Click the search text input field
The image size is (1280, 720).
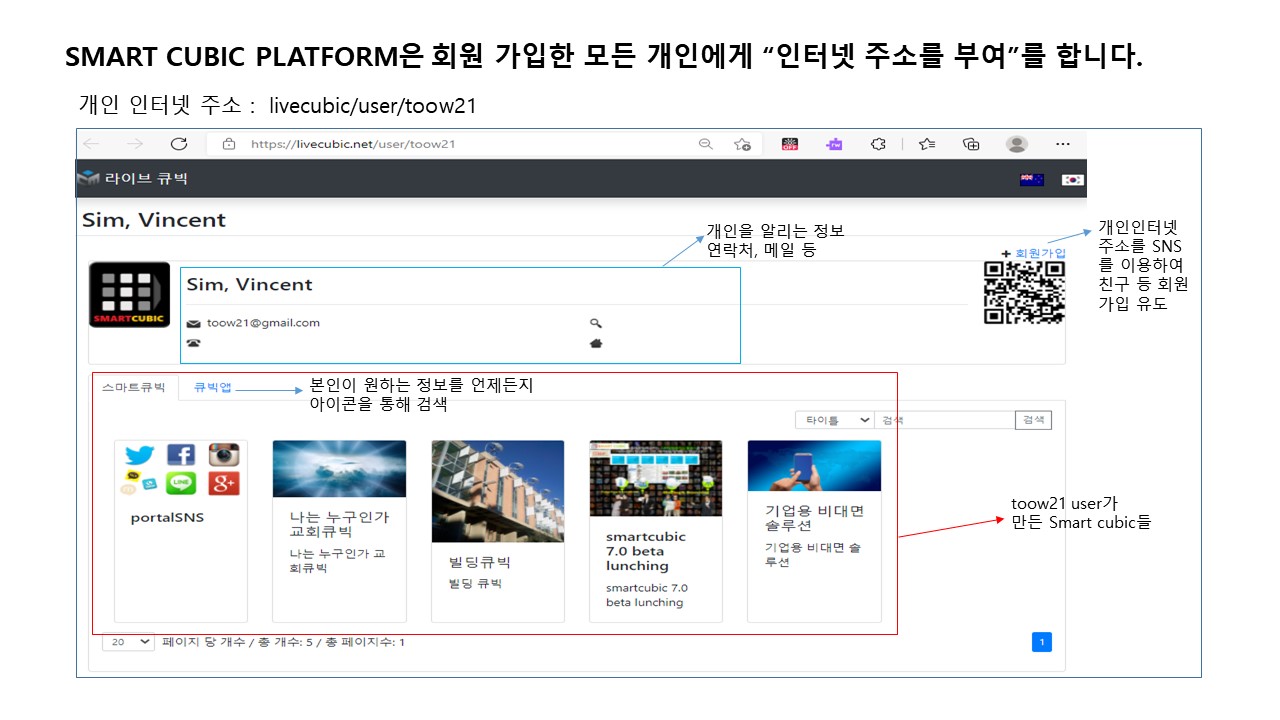pyautogui.click(x=944, y=421)
